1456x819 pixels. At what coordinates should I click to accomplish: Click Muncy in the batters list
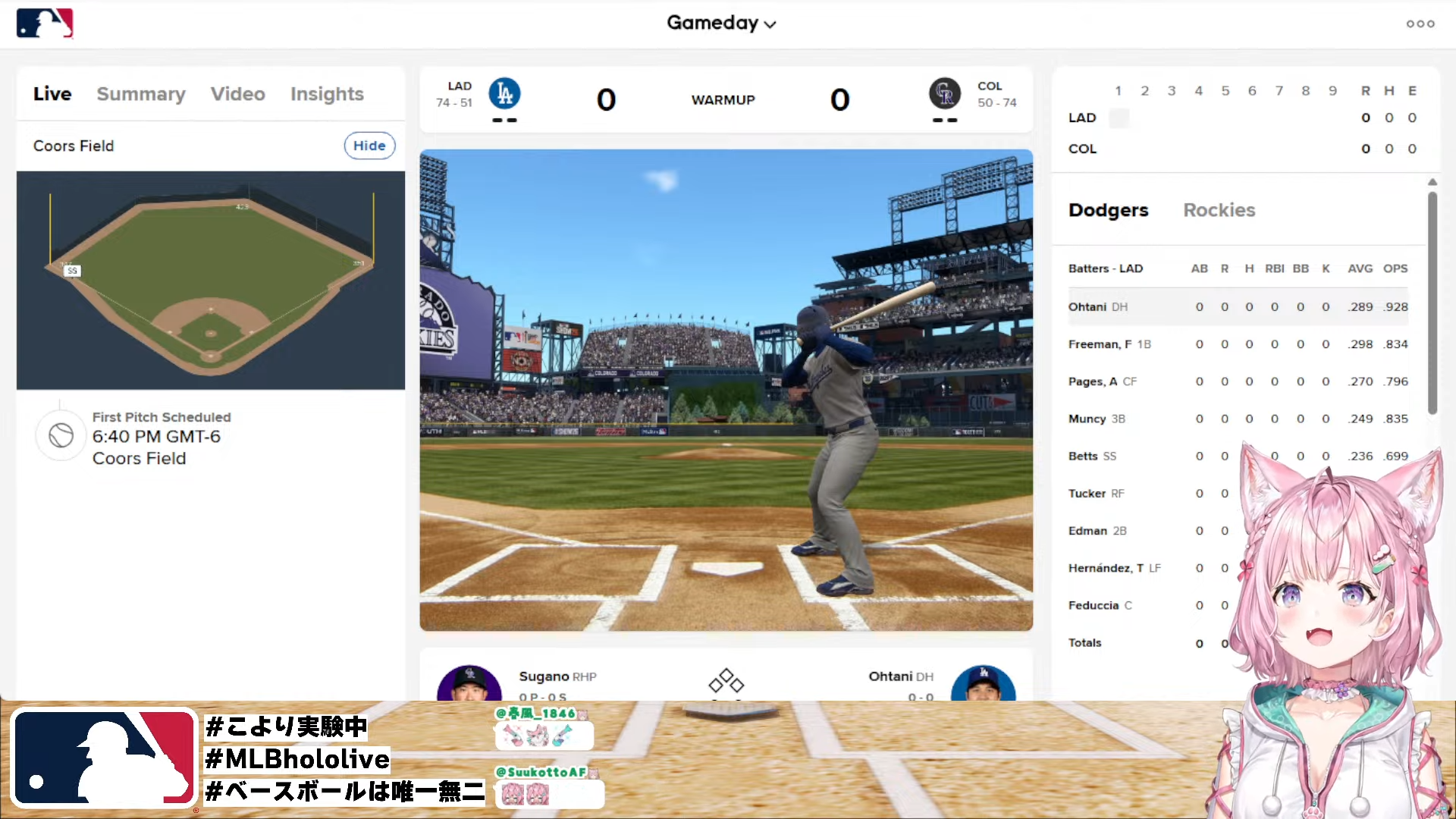1087,419
